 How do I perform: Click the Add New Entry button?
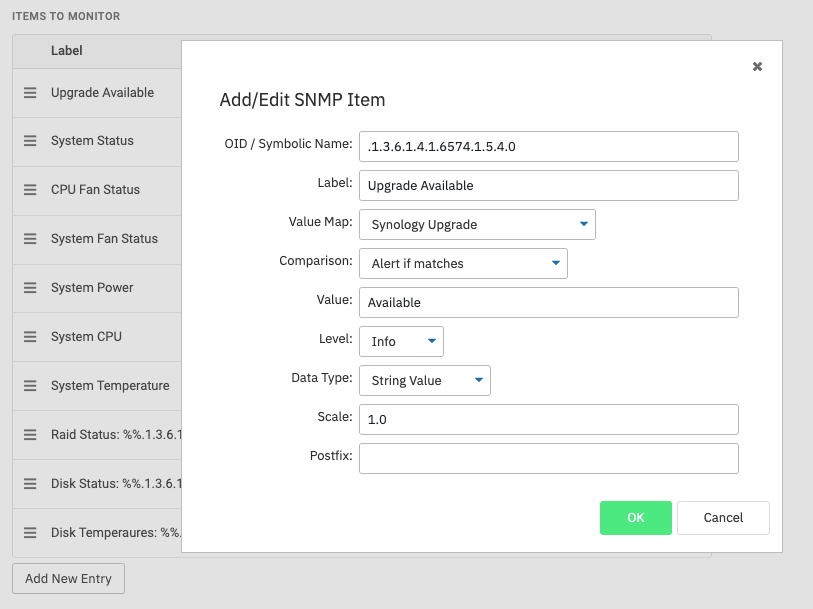[x=68, y=579]
